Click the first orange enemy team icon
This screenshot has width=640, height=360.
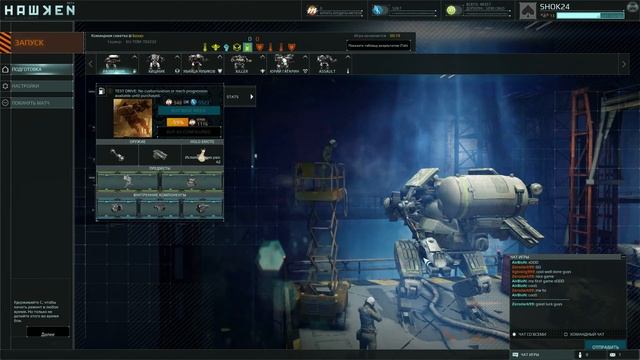tap(260, 47)
